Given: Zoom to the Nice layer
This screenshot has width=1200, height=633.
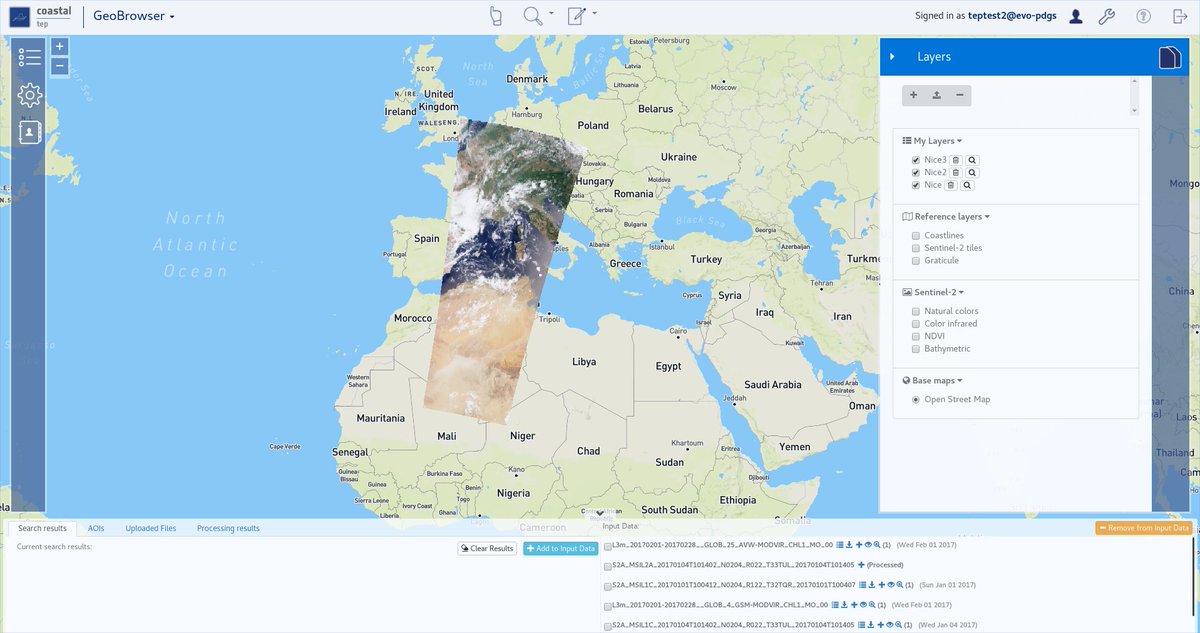Looking at the screenshot, I should [x=967, y=185].
